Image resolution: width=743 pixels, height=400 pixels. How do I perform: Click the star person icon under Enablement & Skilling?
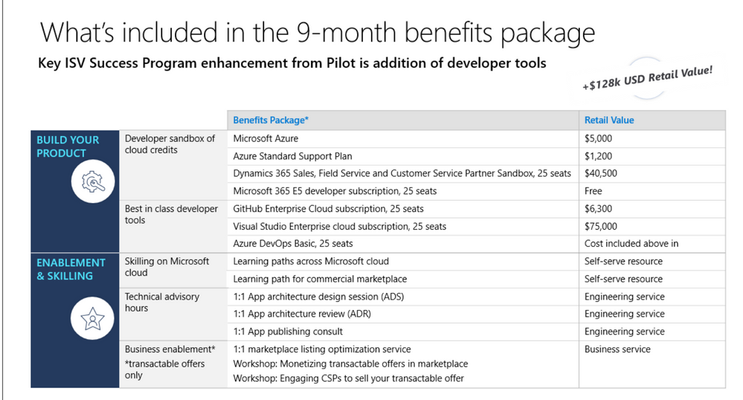click(92, 318)
